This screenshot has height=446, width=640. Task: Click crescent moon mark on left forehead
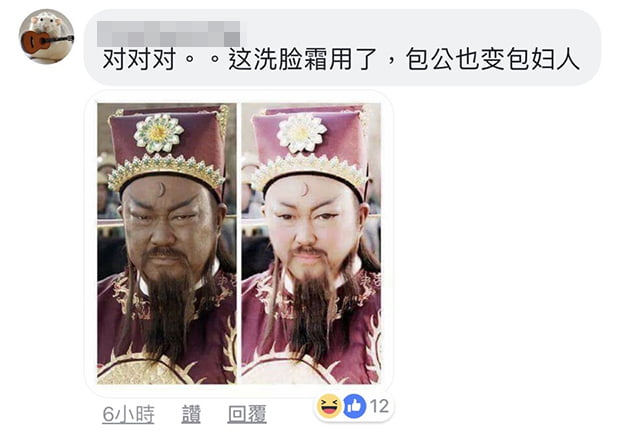162,189
